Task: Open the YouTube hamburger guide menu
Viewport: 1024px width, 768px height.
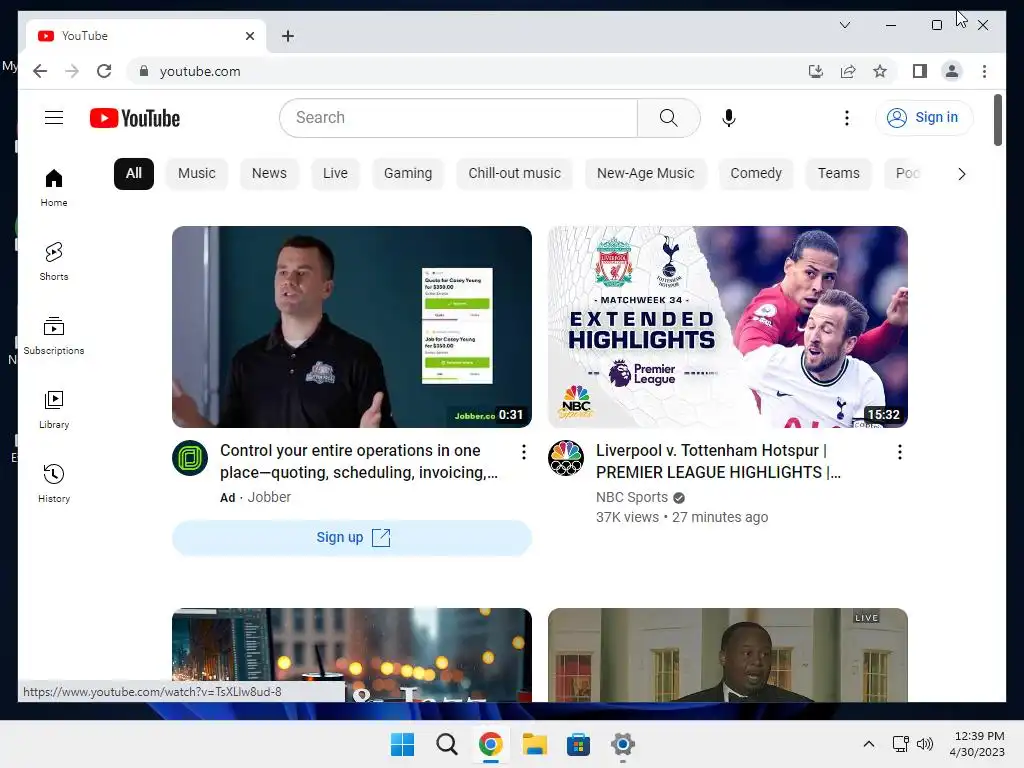Action: [x=54, y=118]
